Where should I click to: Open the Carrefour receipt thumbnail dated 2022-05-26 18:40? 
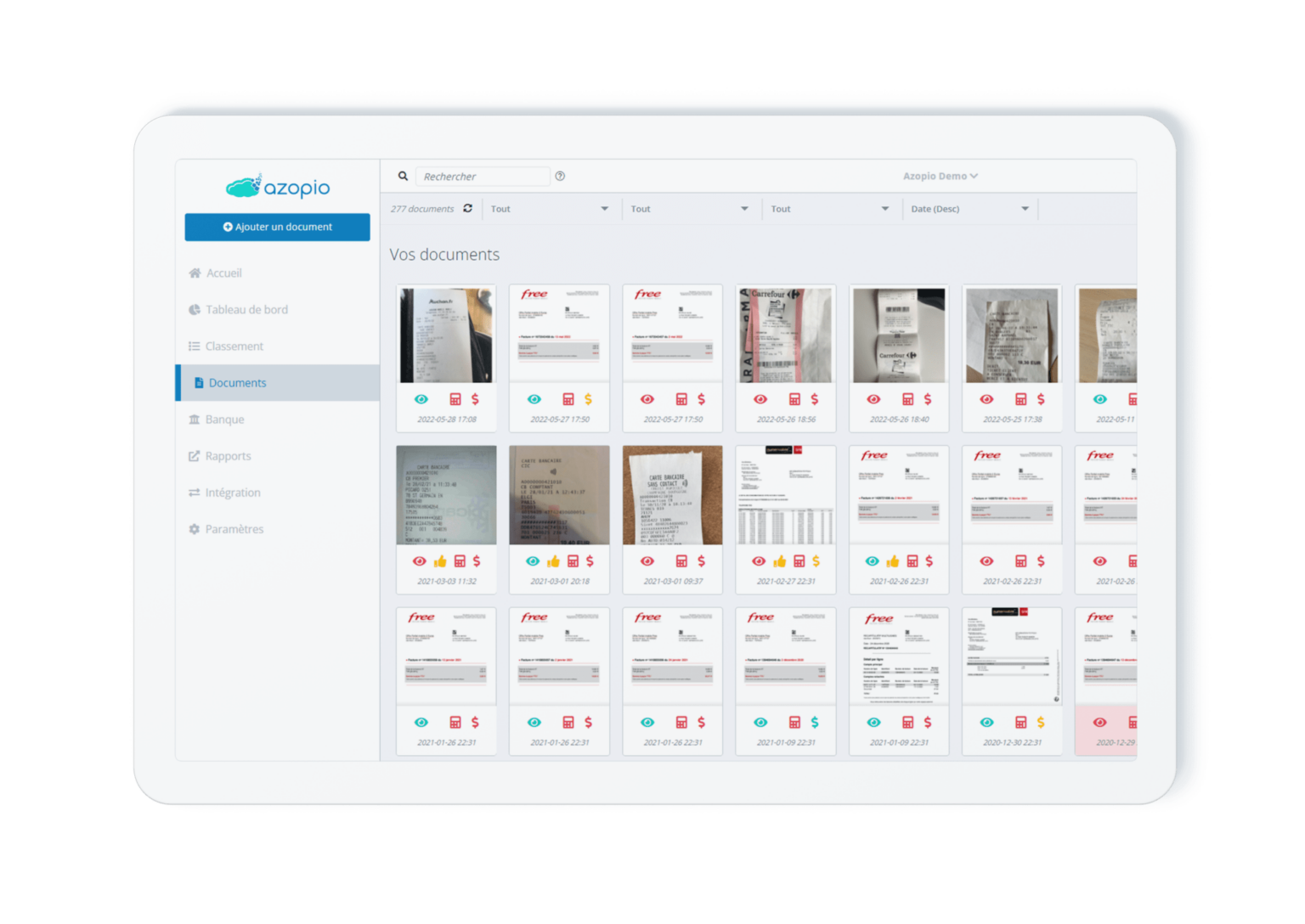click(x=899, y=335)
